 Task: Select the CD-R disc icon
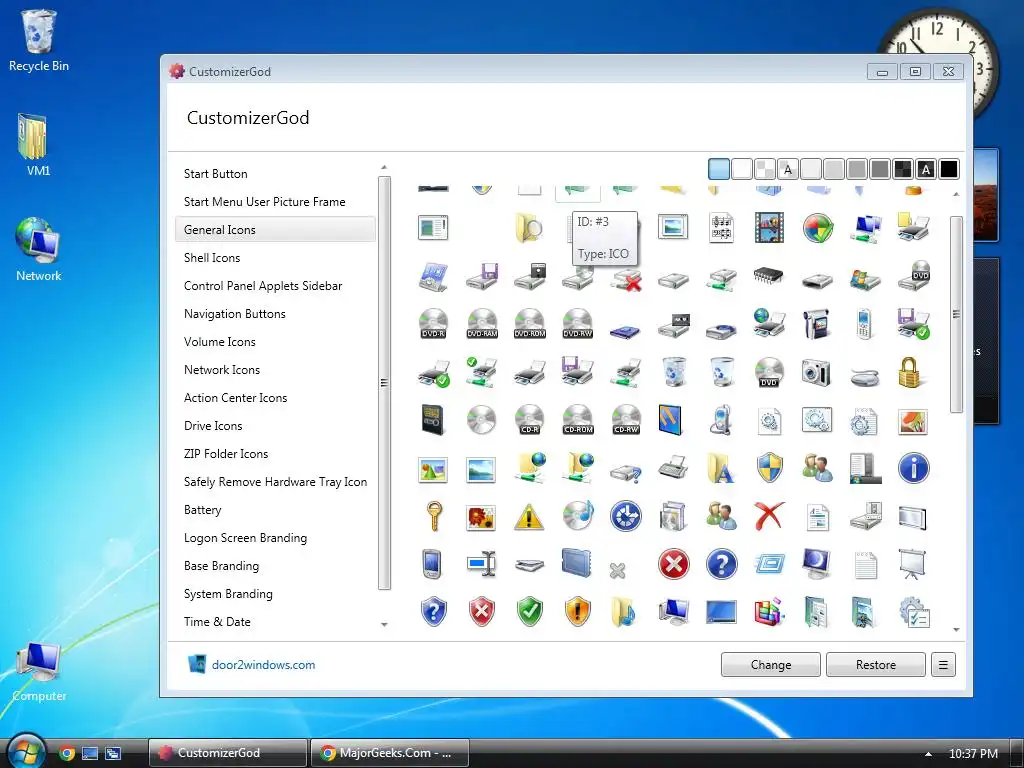click(530, 420)
